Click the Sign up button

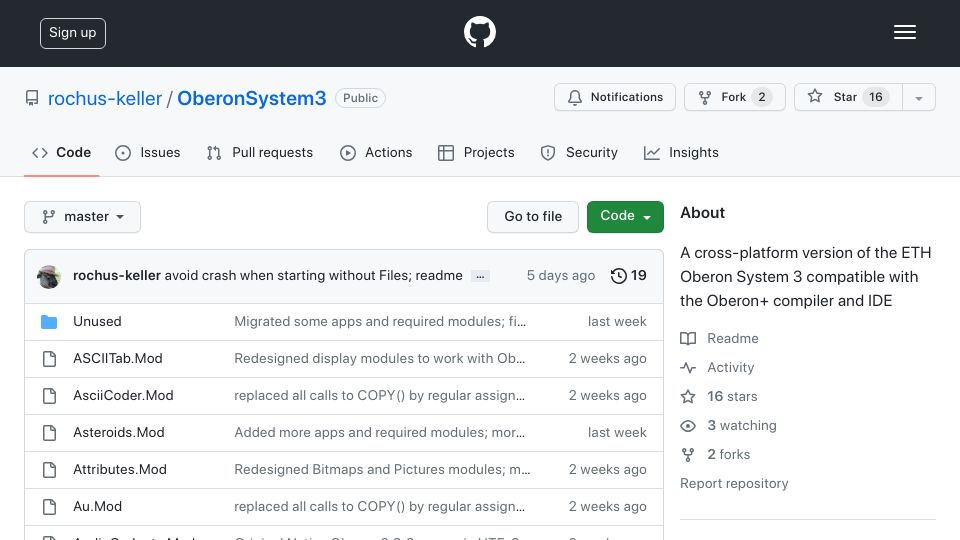(x=73, y=33)
